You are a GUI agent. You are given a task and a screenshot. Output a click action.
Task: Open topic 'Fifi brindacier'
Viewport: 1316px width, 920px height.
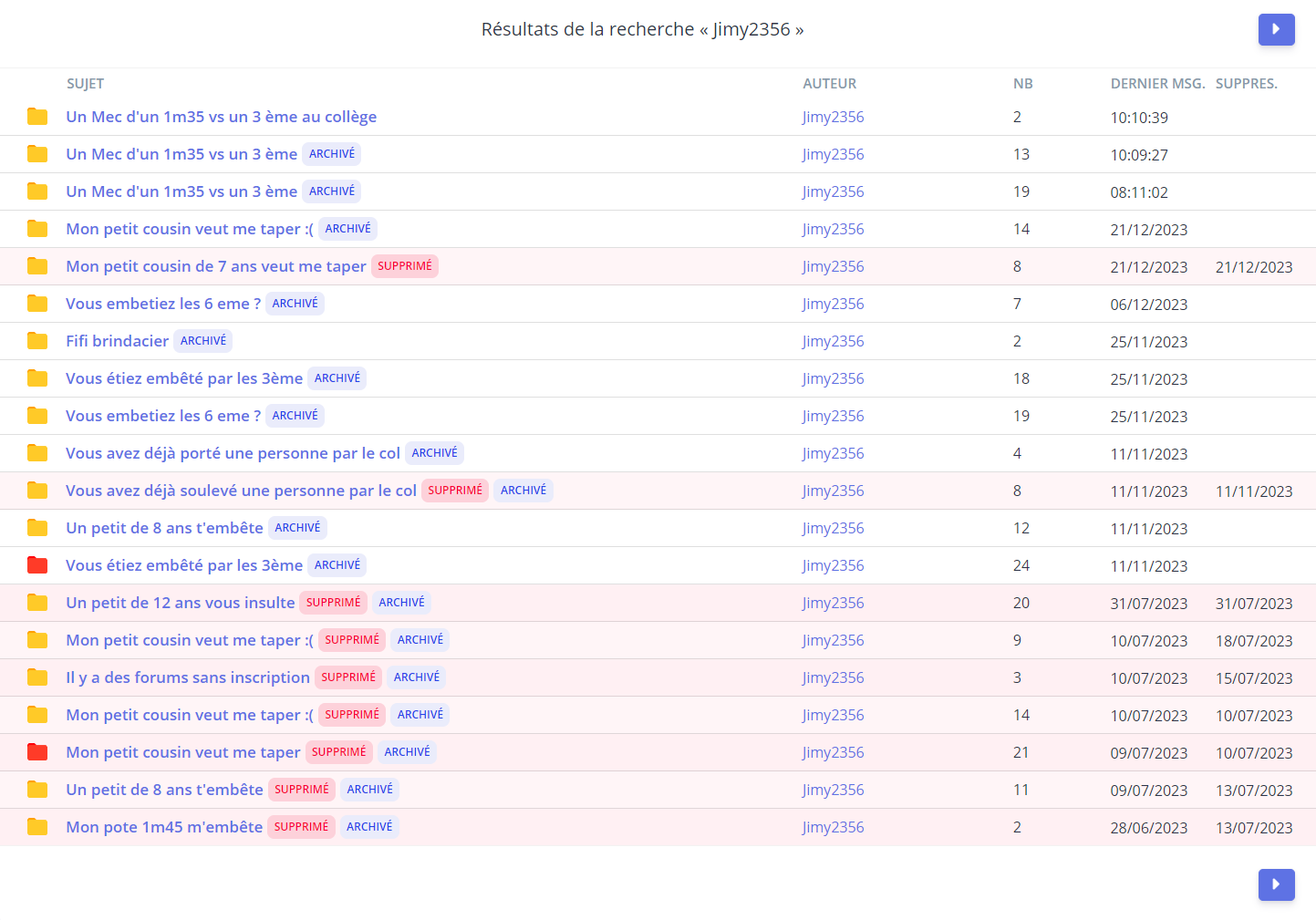coord(117,341)
